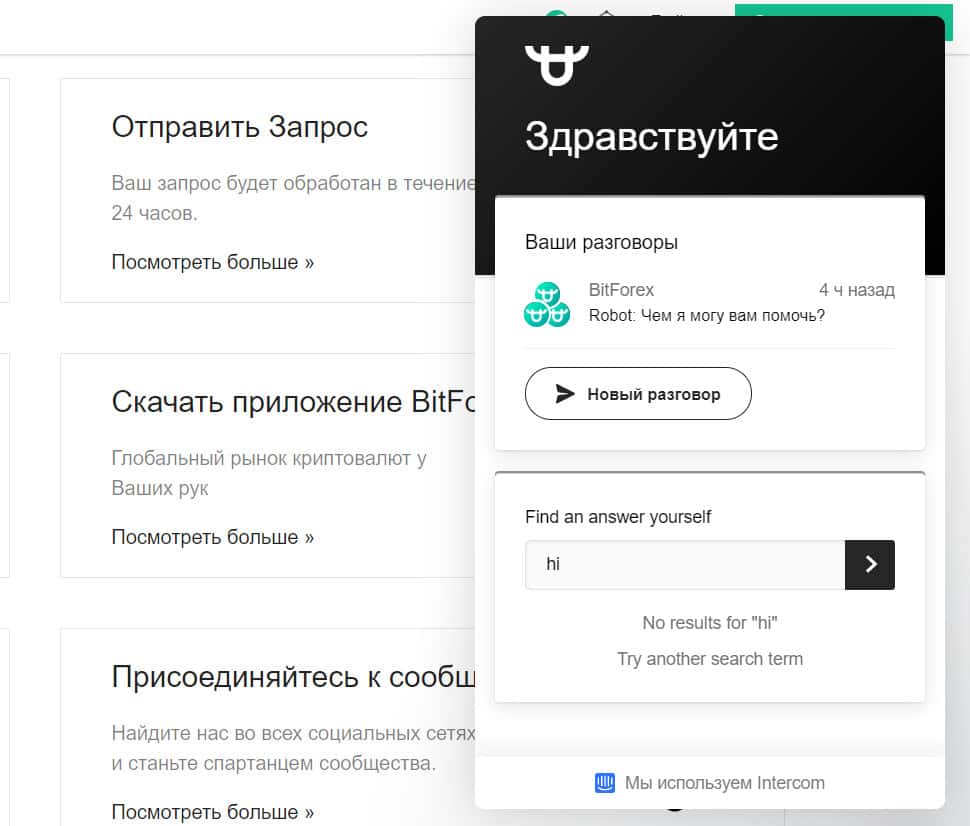Screen dimensions: 970x826
Task: Select the Присоединяйтесь к сообществу heading
Action: (293, 677)
